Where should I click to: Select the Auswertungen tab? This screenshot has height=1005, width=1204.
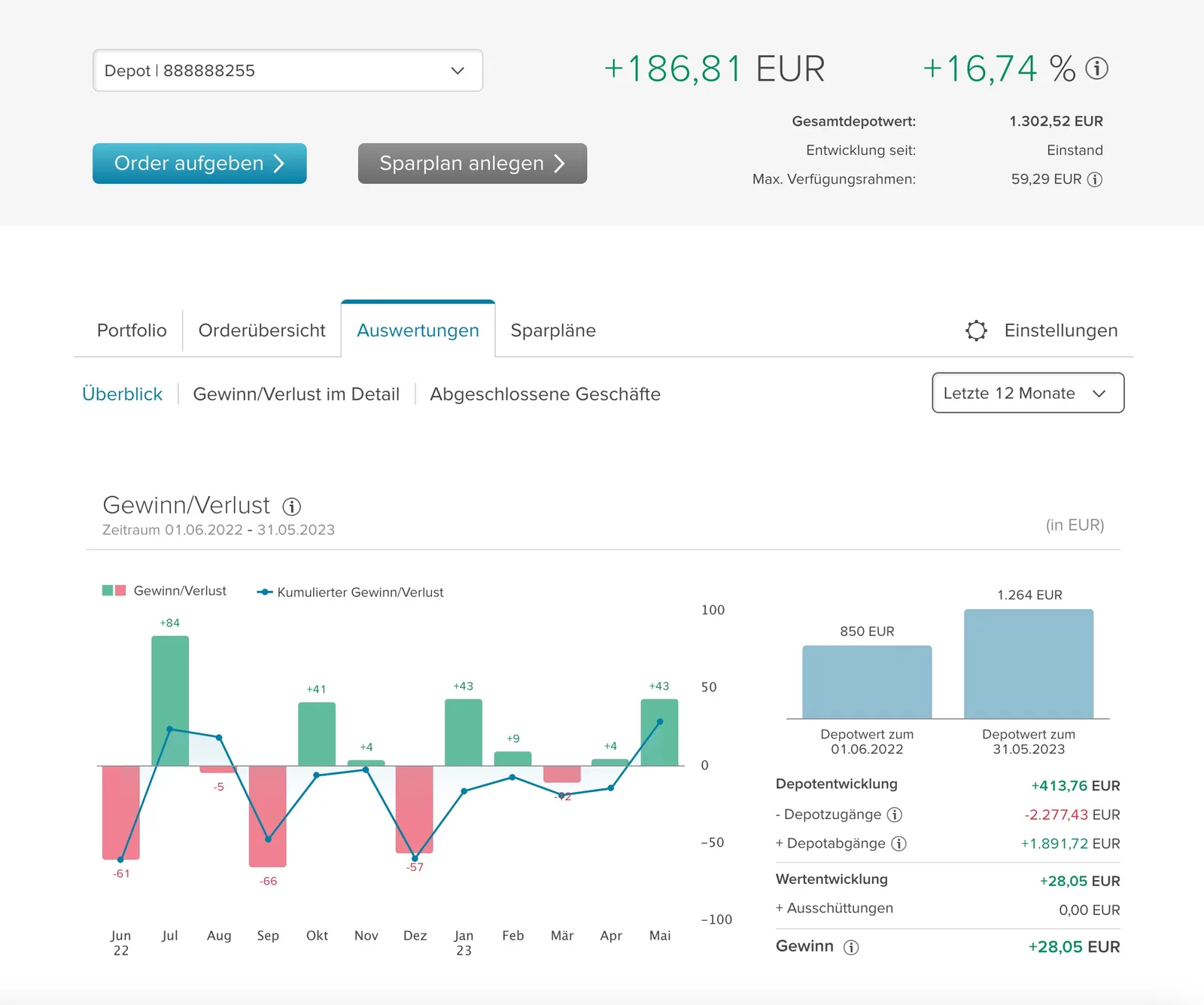pyautogui.click(x=418, y=330)
